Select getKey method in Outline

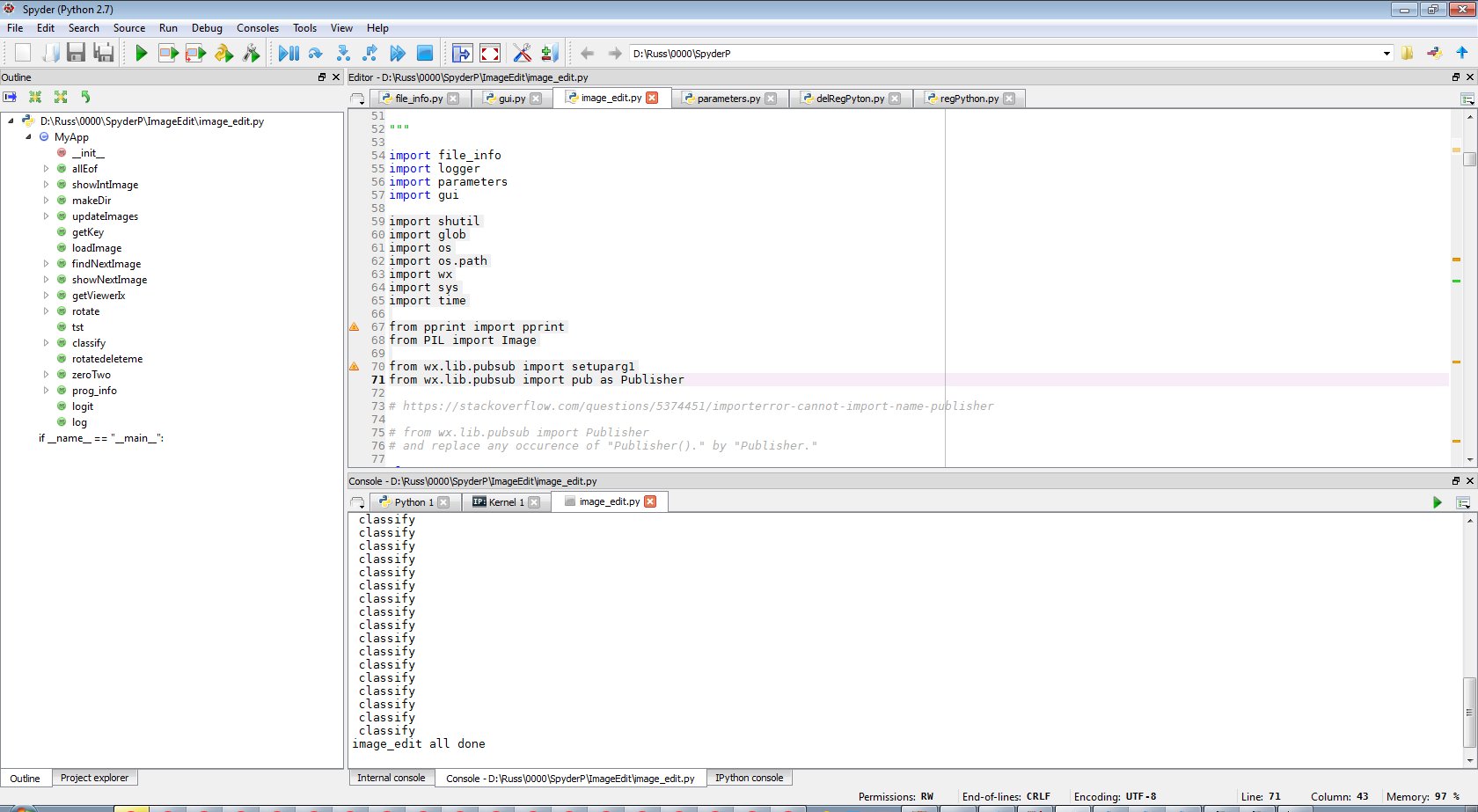(x=88, y=232)
